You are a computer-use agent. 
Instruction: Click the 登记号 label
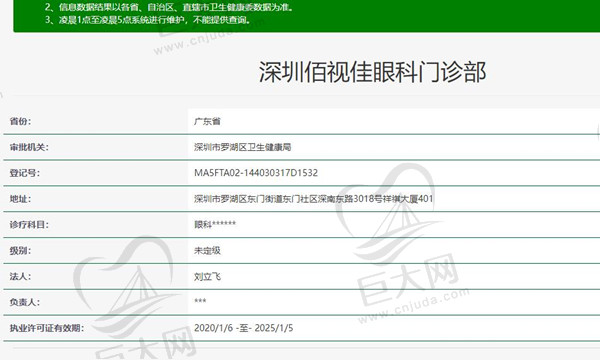click(24, 173)
